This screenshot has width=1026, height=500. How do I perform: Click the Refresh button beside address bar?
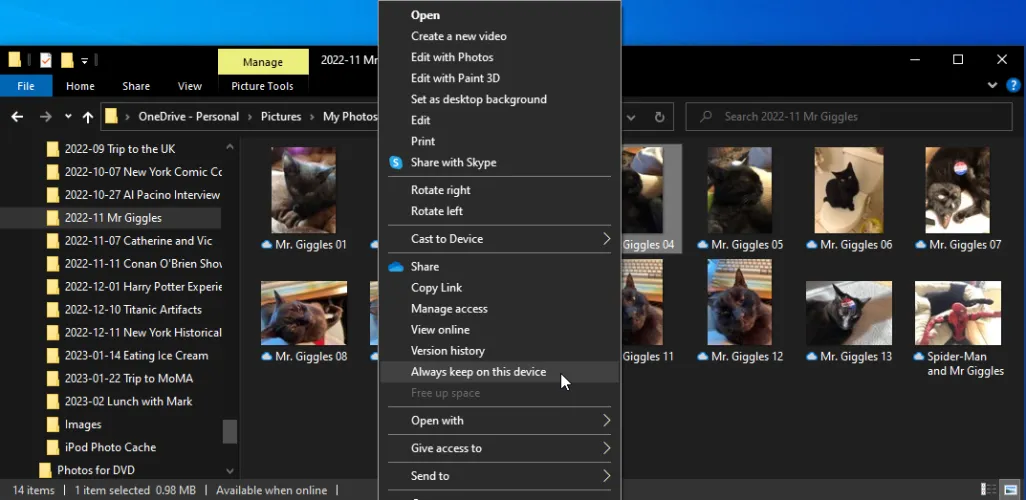[659, 117]
